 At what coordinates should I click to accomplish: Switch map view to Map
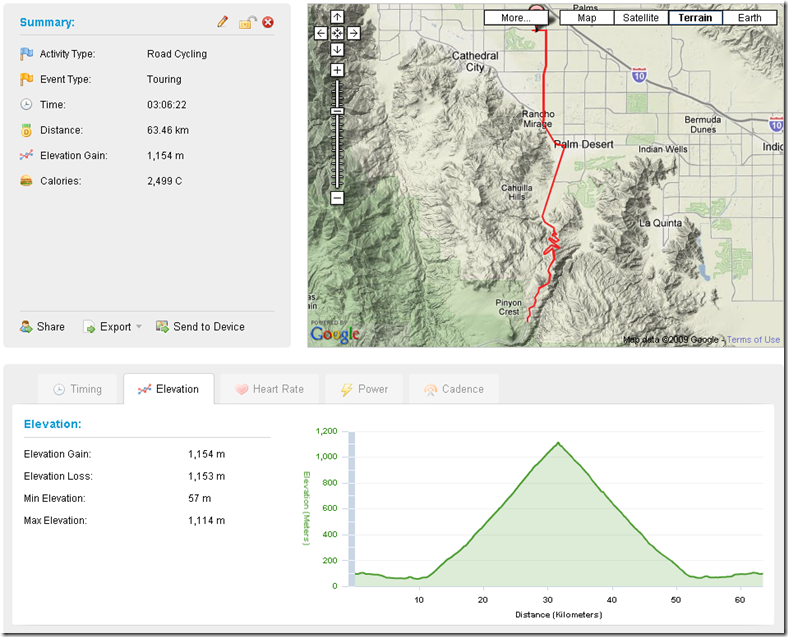coord(587,18)
